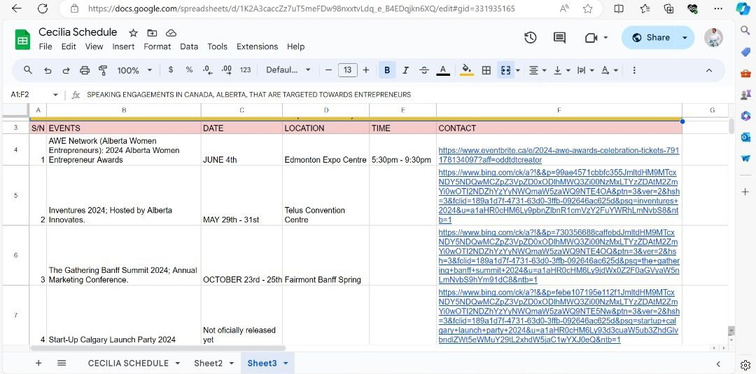The image size is (756, 374).
Task: Open the Extensions menu
Action: 257,47
